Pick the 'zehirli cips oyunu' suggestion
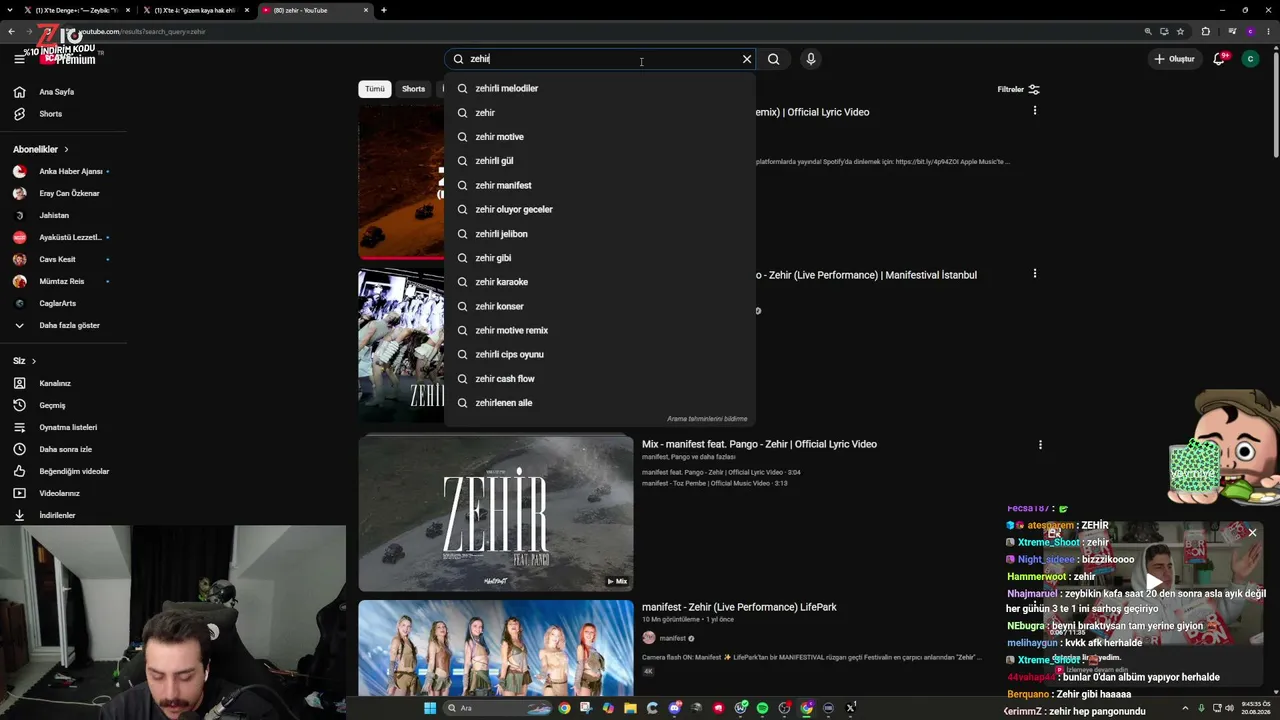 pyautogui.click(x=600, y=354)
